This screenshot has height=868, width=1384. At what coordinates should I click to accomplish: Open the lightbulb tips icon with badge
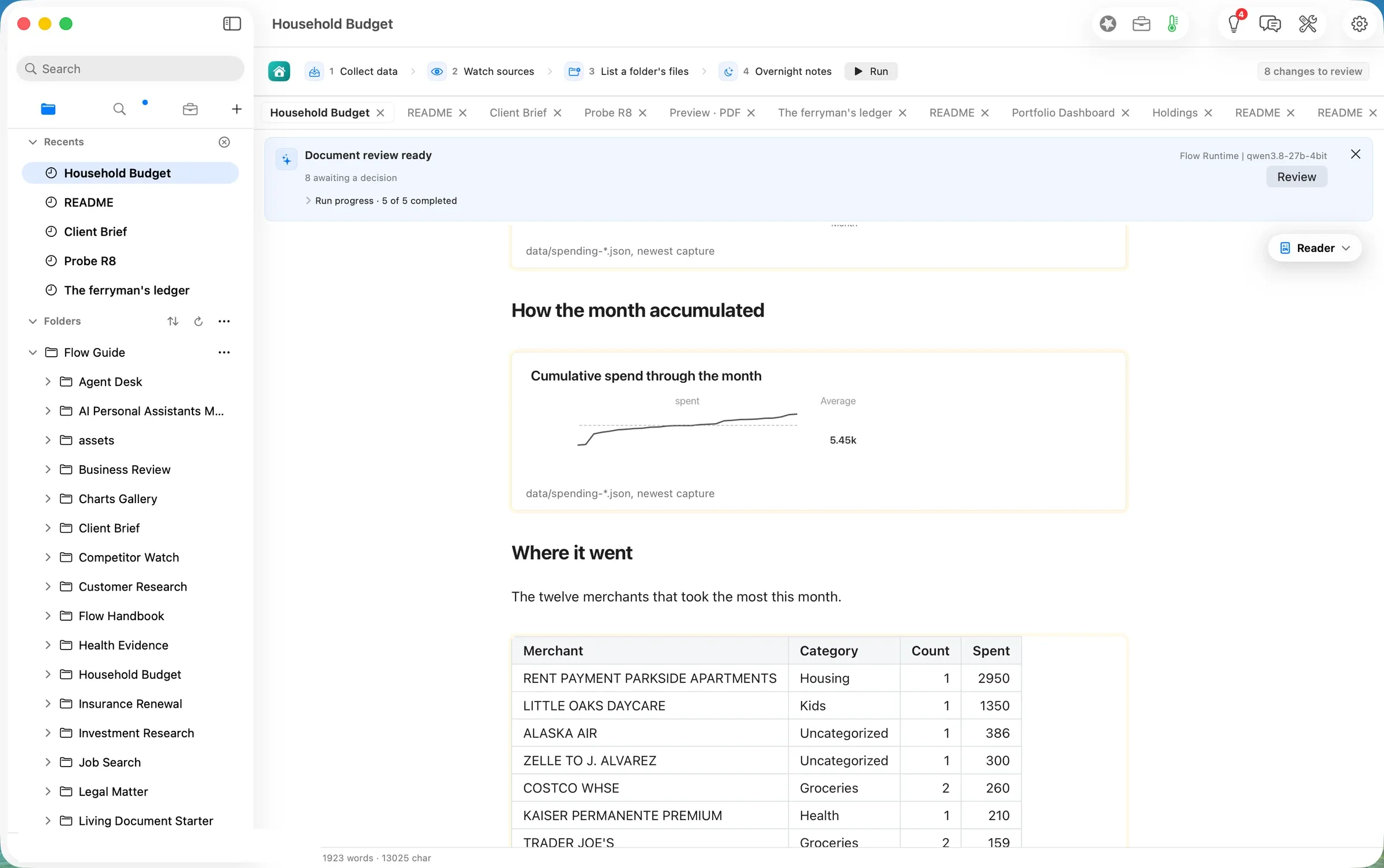(x=1234, y=24)
